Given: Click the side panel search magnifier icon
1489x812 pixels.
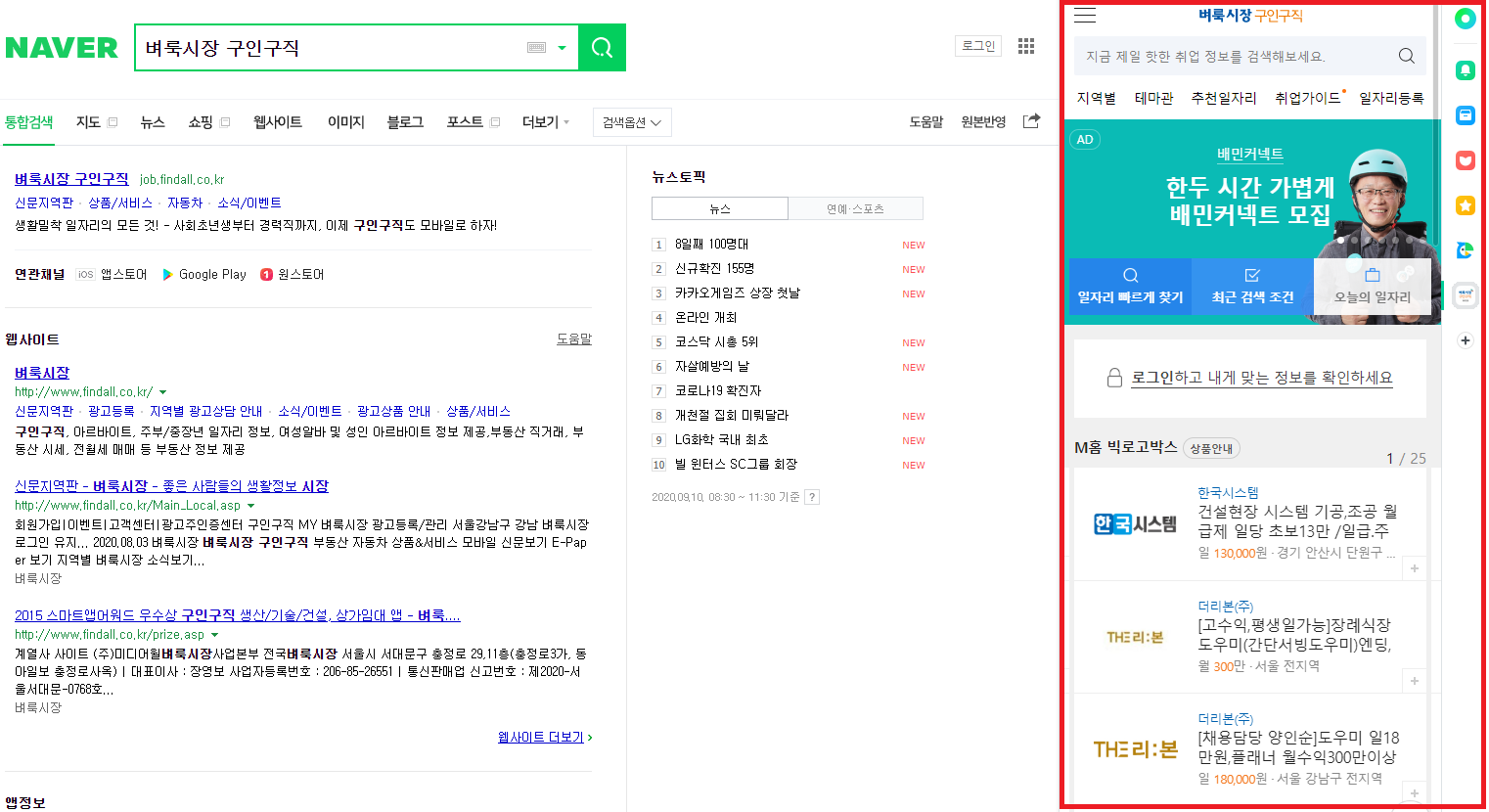Looking at the screenshot, I should click(x=1406, y=56).
